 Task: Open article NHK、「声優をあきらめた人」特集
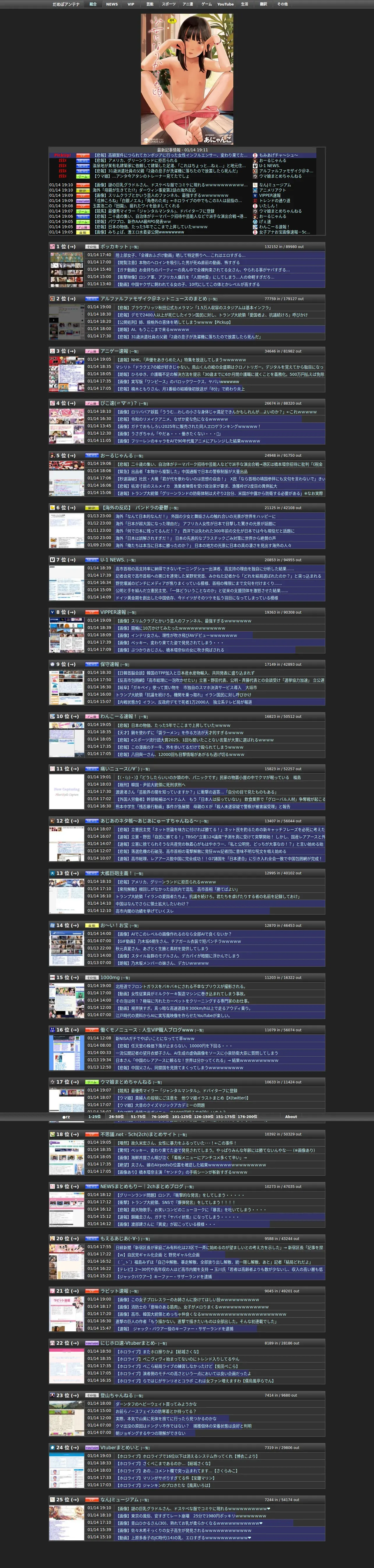click(x=181, y=359)
